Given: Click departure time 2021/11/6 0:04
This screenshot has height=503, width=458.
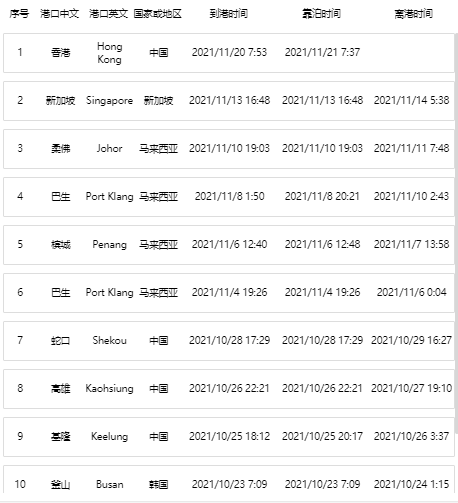Looking at the screenshot, I should coord(412,292).
